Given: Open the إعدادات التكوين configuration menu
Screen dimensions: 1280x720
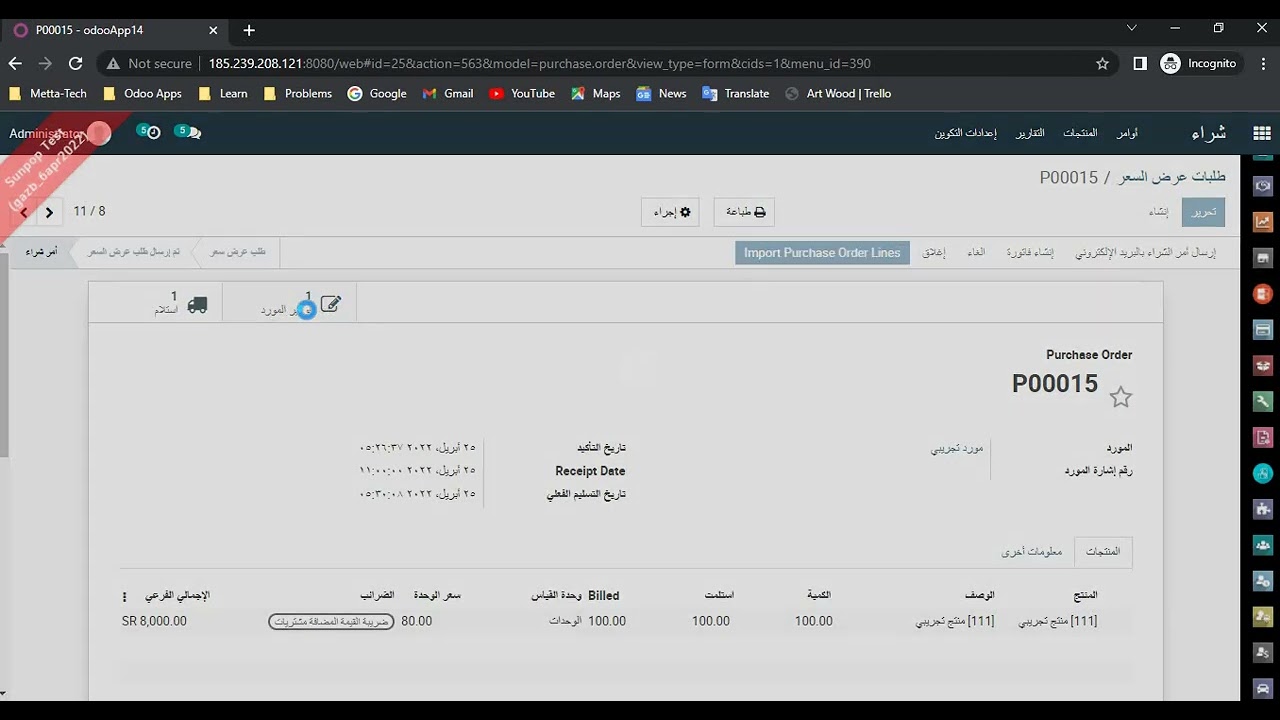Looking at the screenshot, I should (x=966, y=133).
